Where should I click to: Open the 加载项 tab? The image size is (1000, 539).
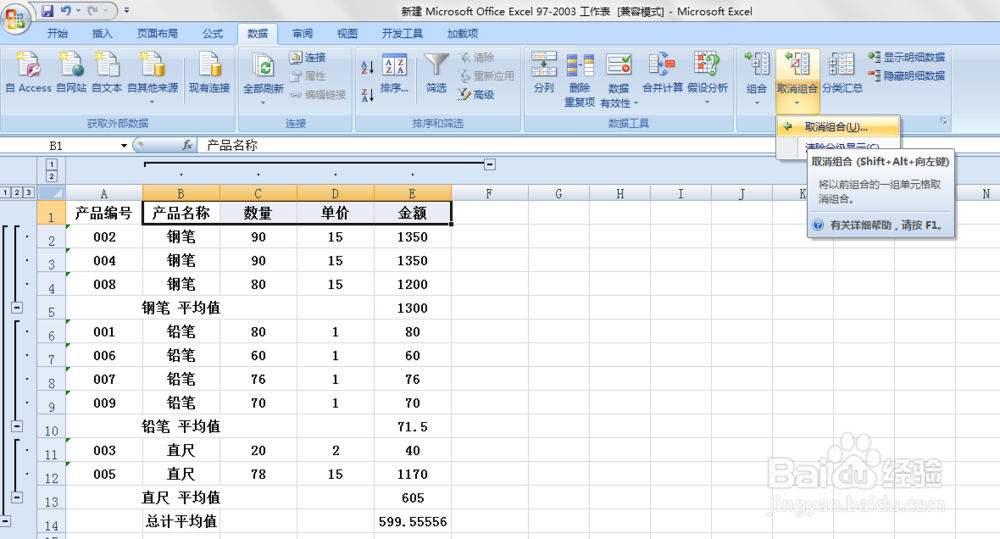462,34
